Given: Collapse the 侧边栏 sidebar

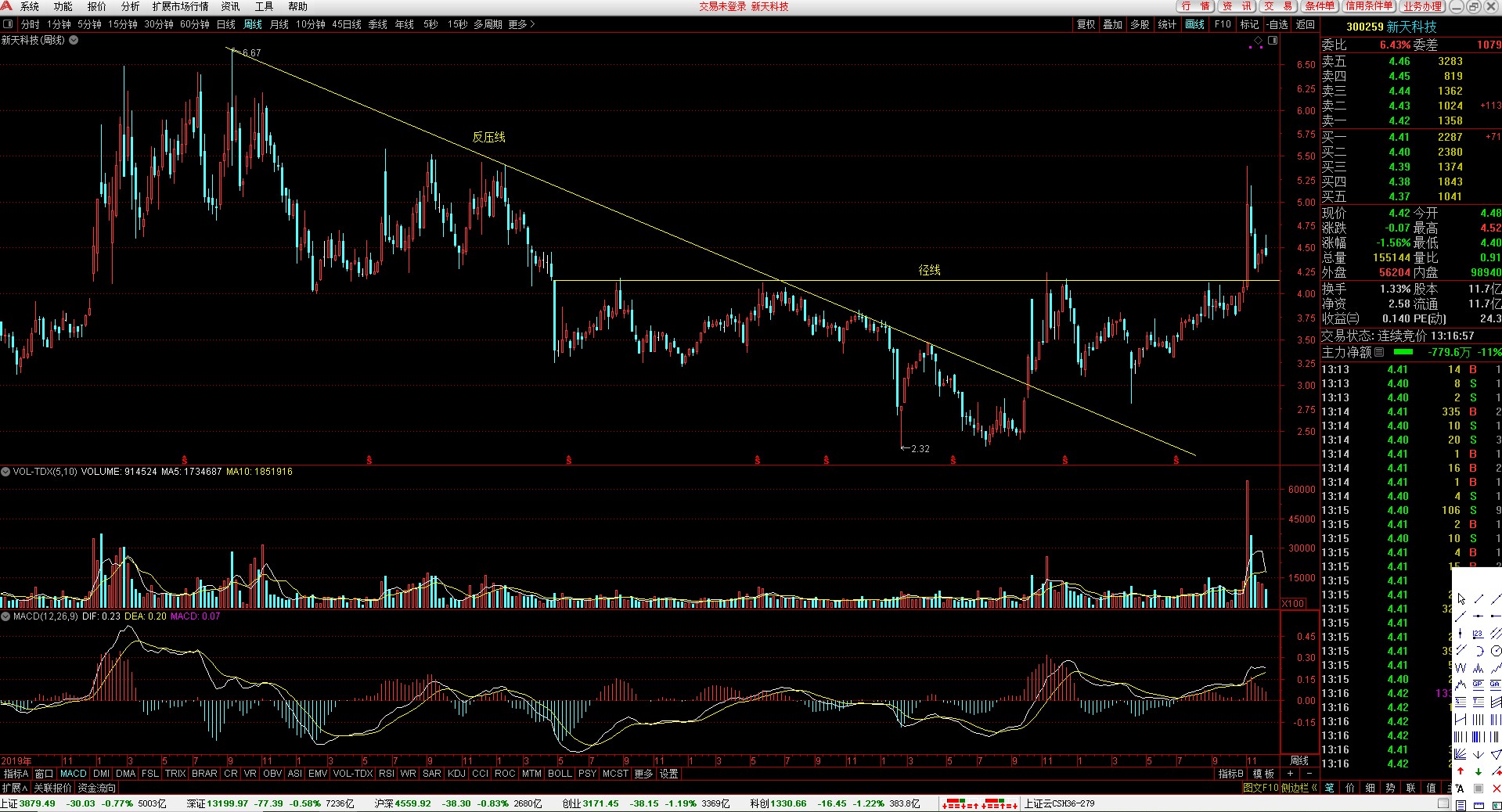Looking at the screenshot, I should point(1299,788).
